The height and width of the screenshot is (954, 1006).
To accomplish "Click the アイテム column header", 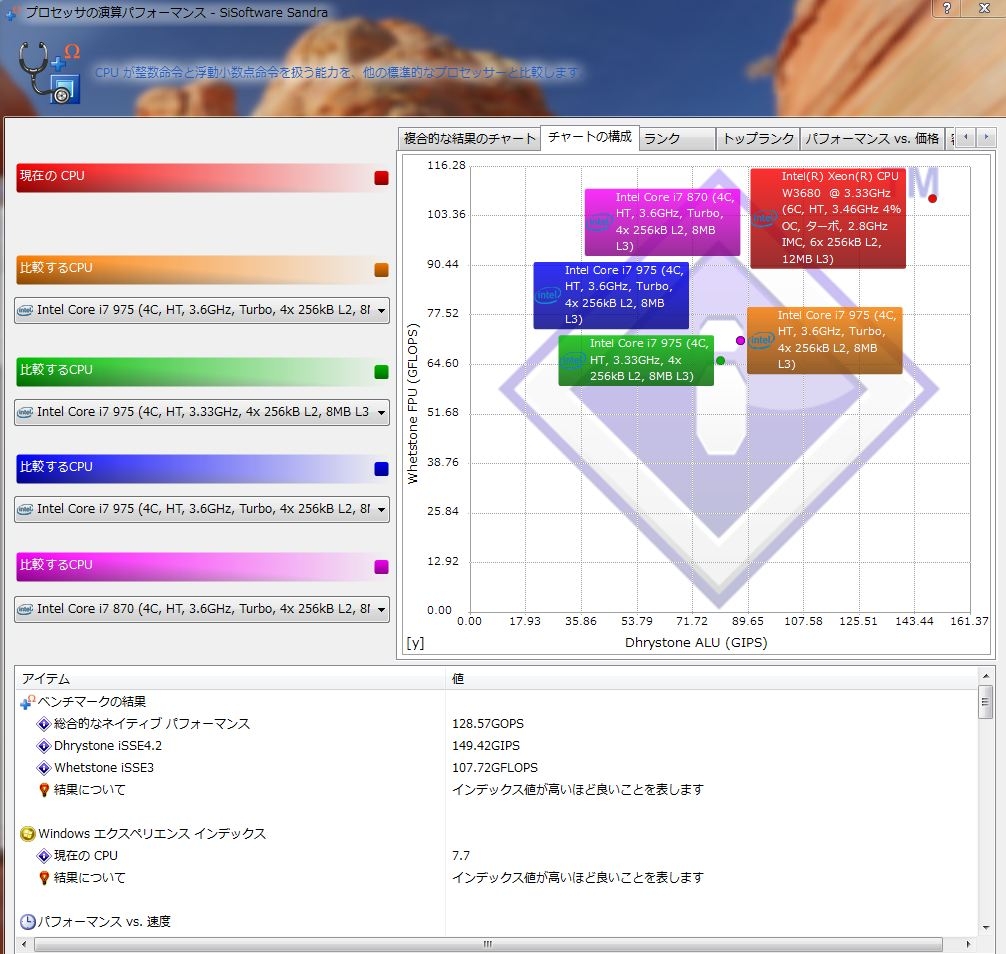I will (230, 678).
